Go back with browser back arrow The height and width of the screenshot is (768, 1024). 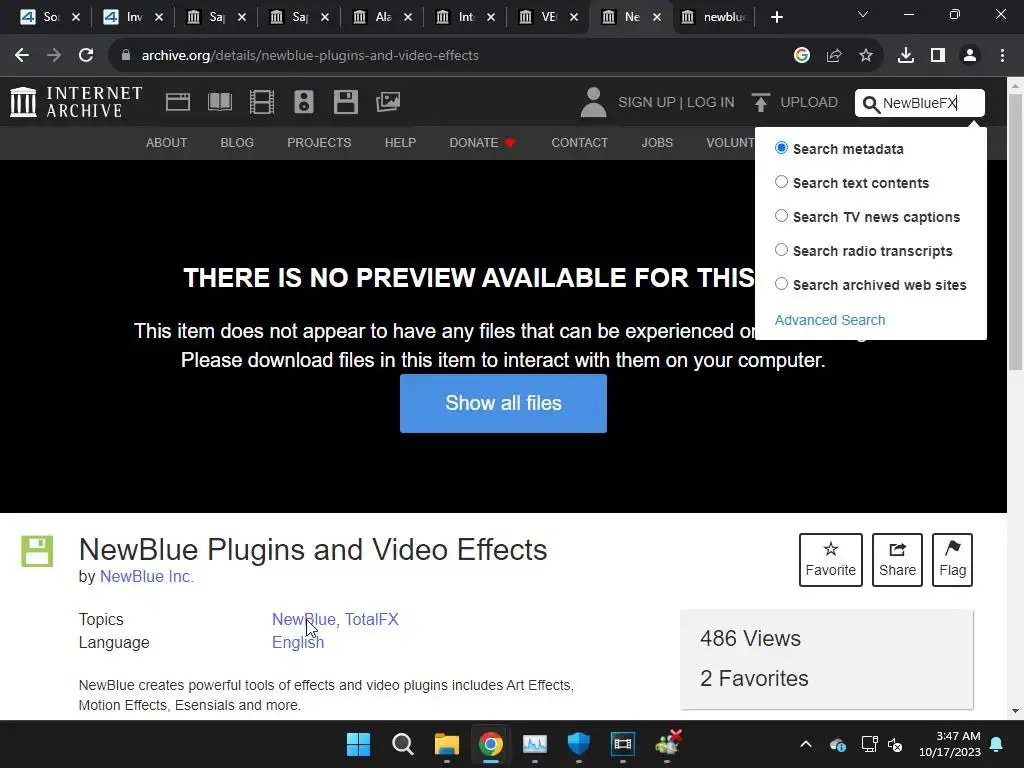(x=22, y=56)
